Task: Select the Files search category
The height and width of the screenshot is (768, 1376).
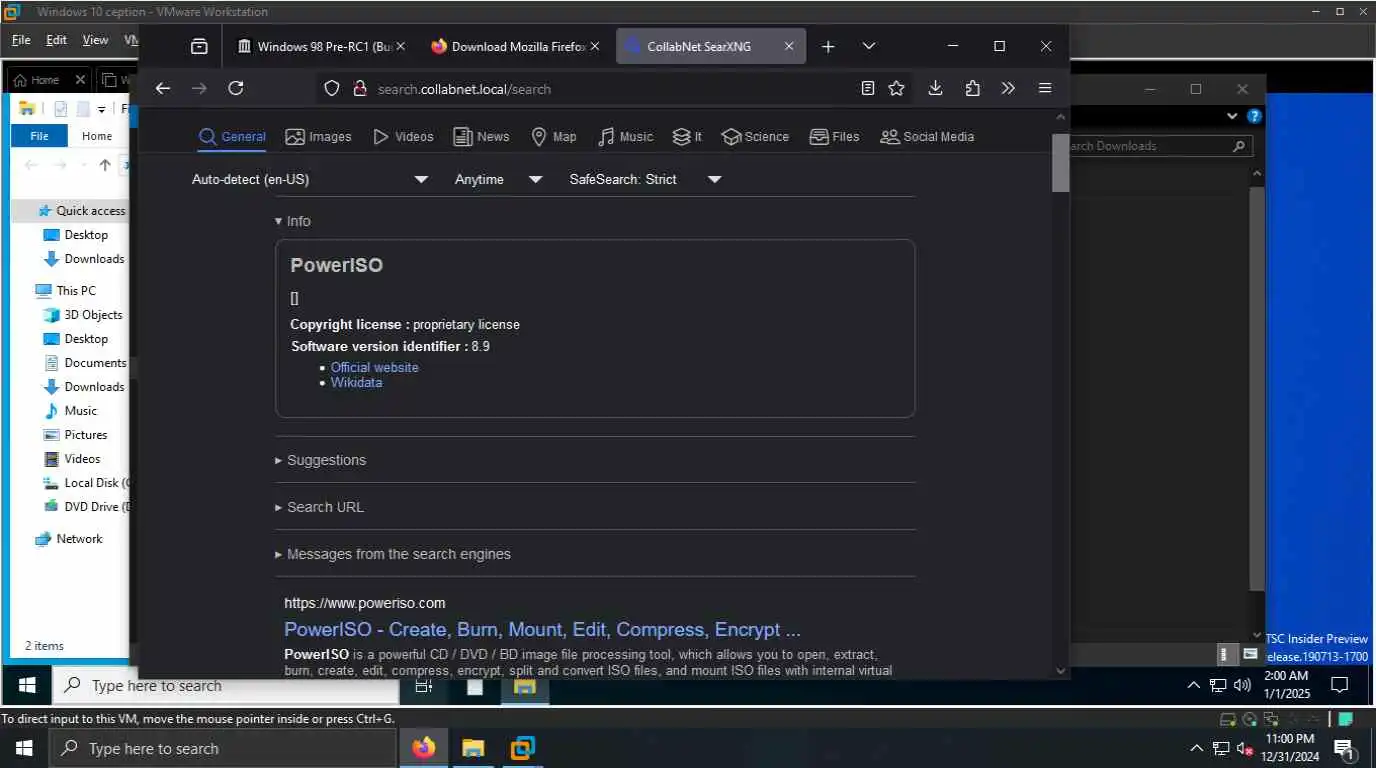Action: pyautogui.click(x=834, y=137)
